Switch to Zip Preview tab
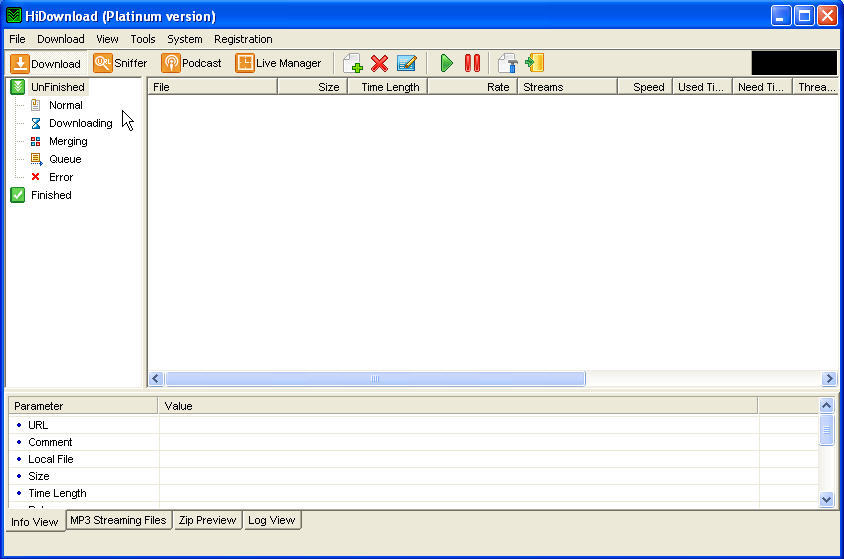This screenshot has height=559, width=844. pyautogui.click(x=207, y=520)
